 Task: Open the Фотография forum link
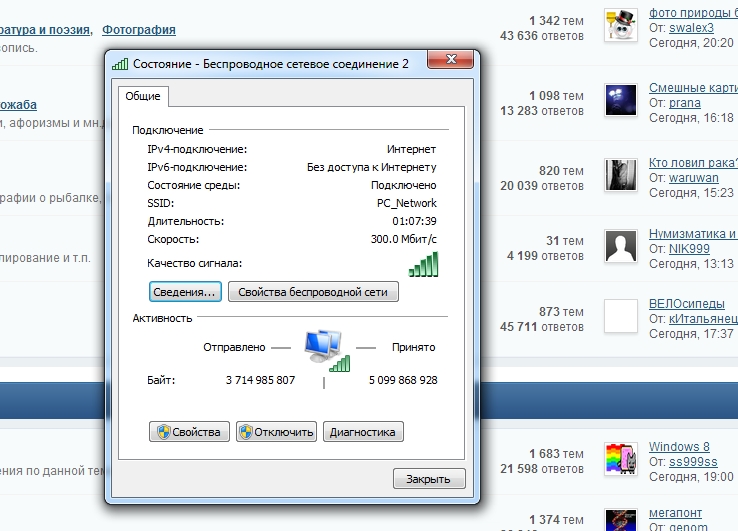[139, 30]
